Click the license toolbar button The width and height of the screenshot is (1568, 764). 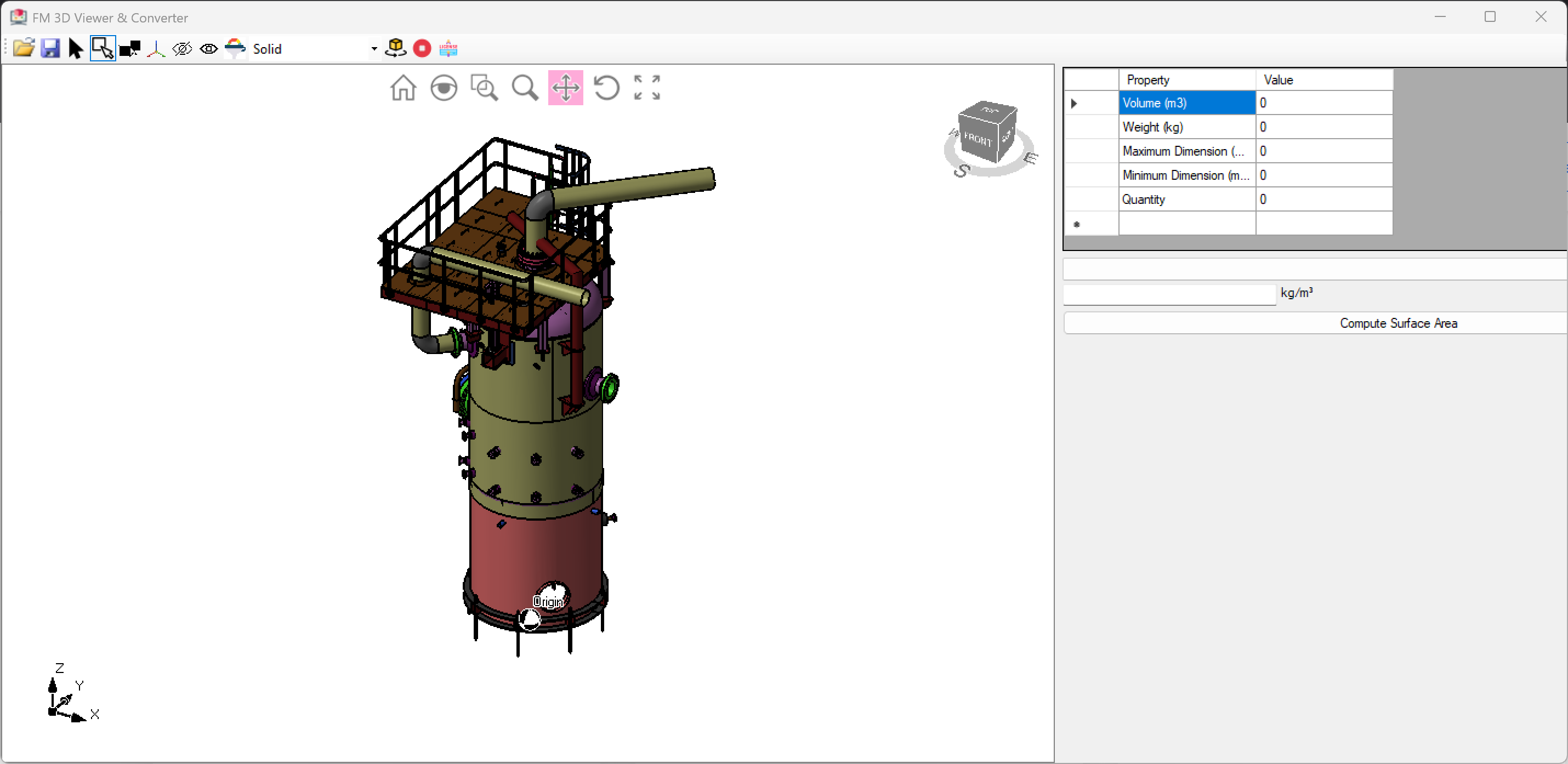pyautogui.click(x=448, y=48)
